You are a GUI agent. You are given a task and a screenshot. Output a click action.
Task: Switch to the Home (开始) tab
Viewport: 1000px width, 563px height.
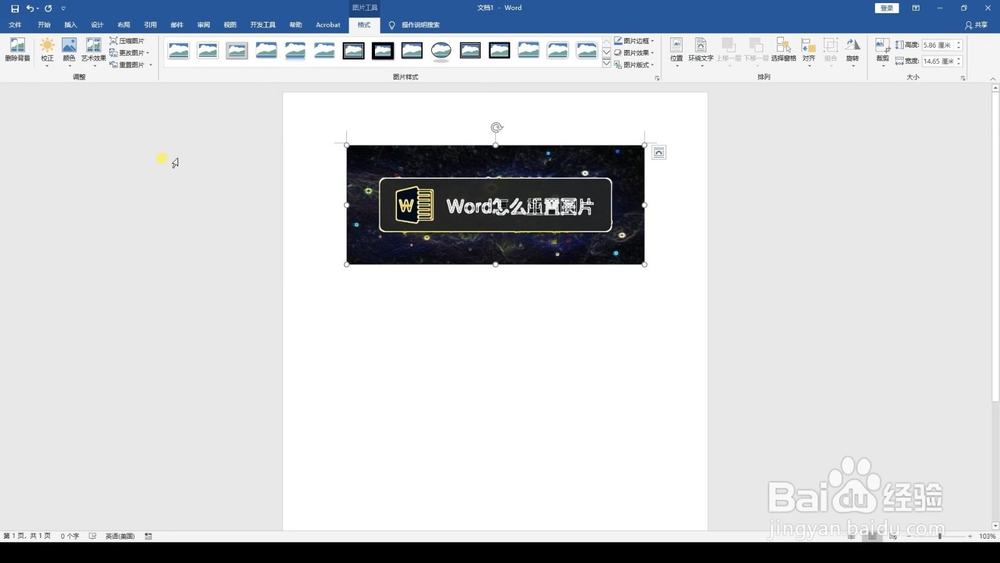44,25
